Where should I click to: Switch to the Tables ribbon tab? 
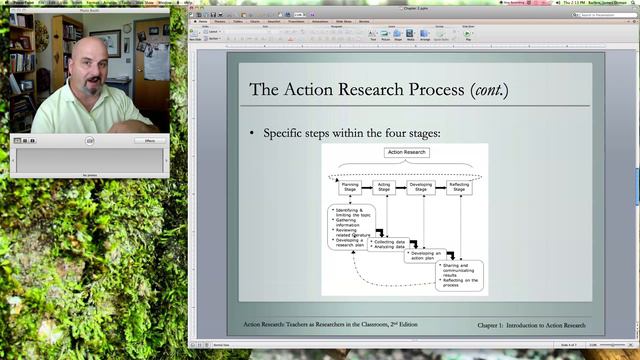pos(238,21)
